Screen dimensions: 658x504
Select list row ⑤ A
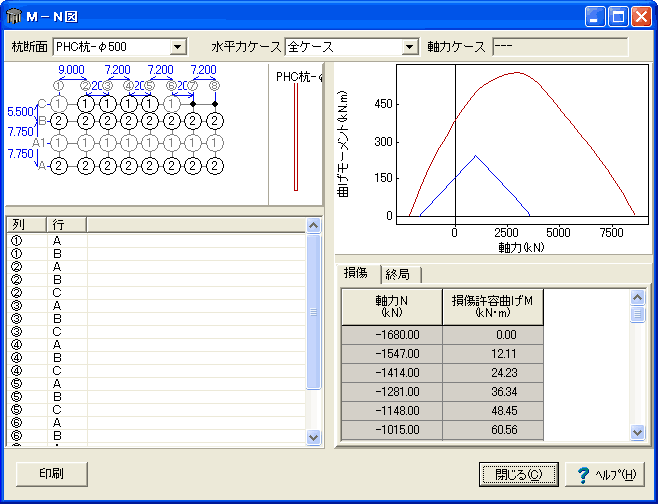(156, 384)
